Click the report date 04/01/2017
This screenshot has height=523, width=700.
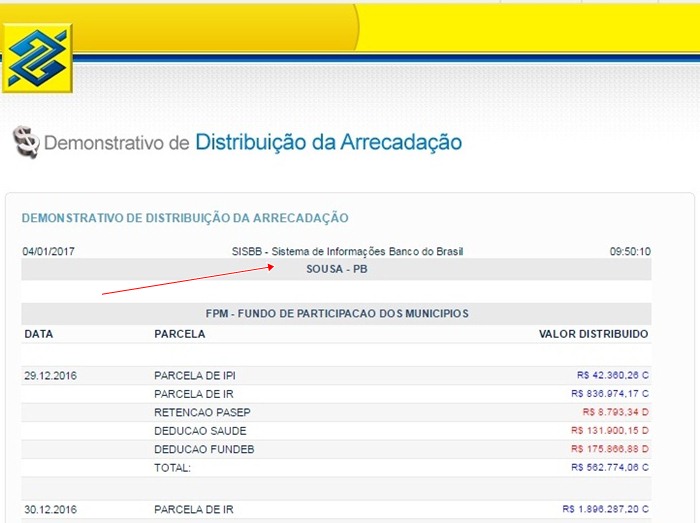coord(48,252)
